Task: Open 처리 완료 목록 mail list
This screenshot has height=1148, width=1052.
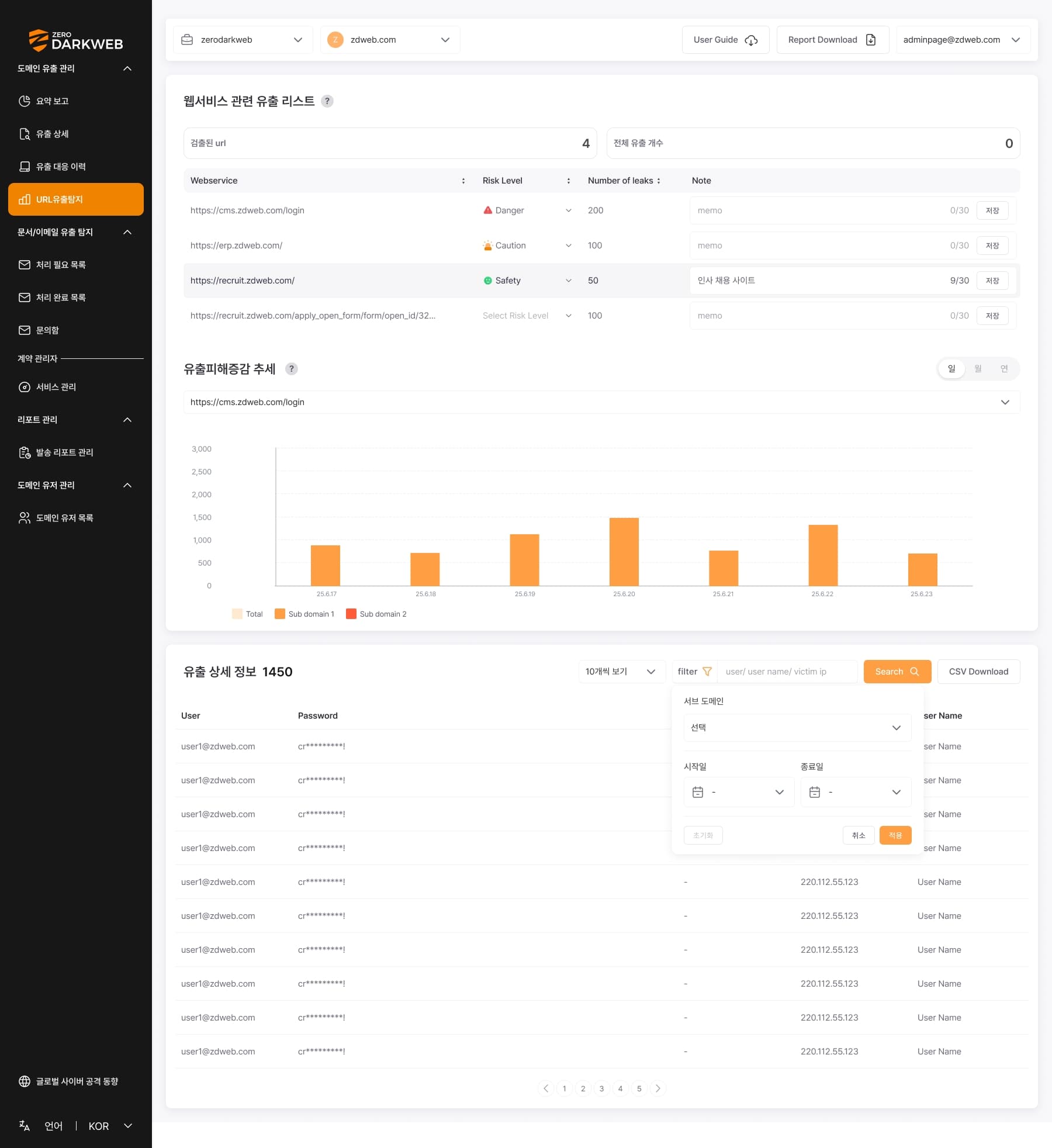Action: click(76, 298)
